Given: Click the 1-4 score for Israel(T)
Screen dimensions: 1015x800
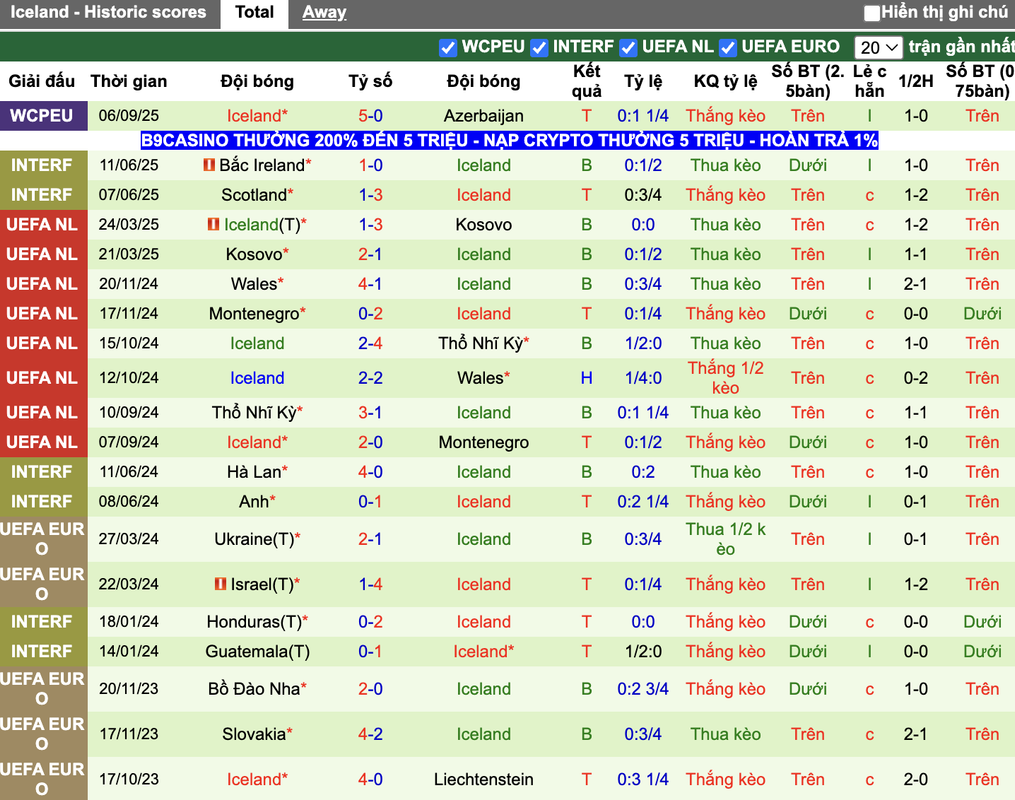Looking at the screenshot, I should point(370,584).
